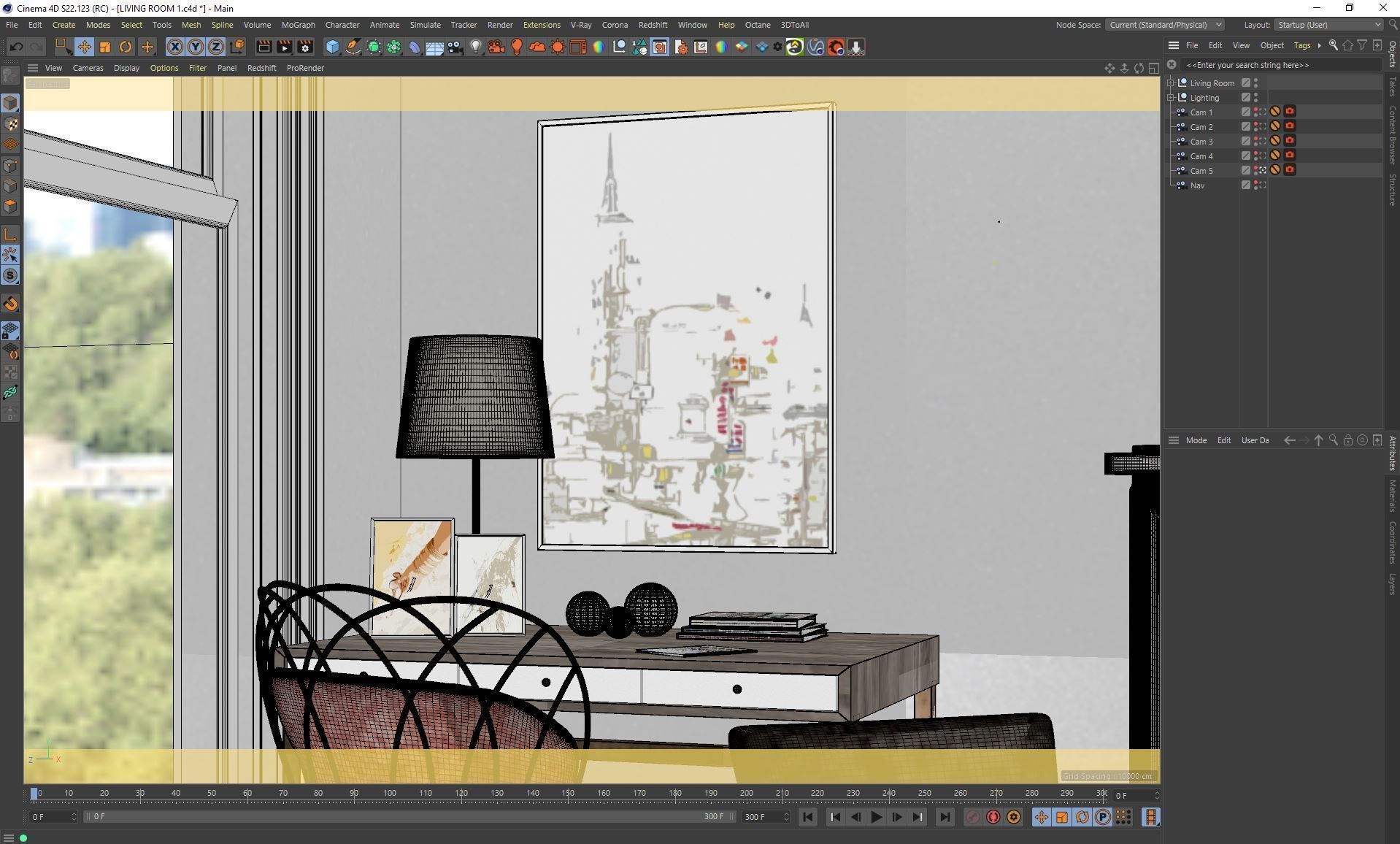Add a Camera object from toolbar
The height and width of the screenshot is (844, 1400).
click(x=455, y=47)
